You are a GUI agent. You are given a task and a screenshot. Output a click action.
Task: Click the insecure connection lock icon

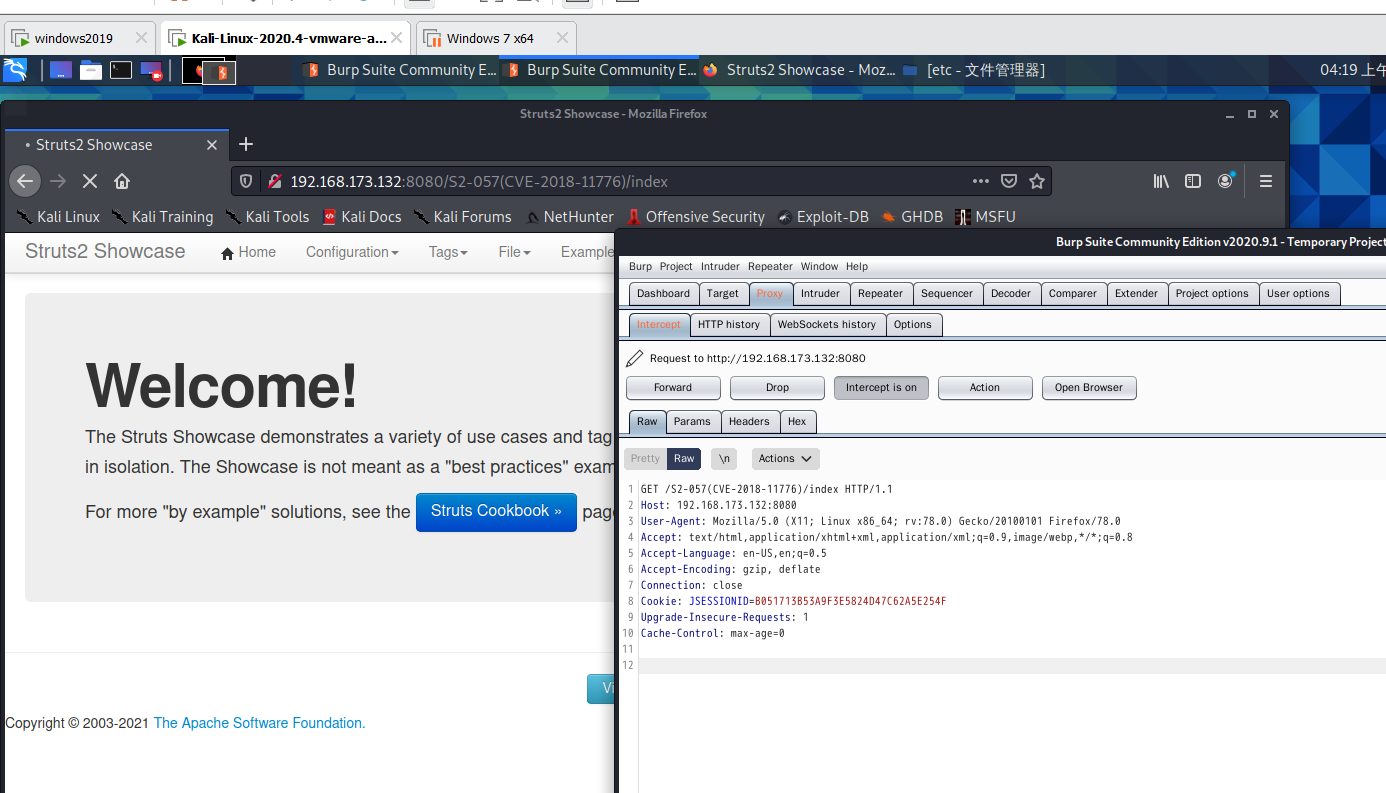pos(273,181)
